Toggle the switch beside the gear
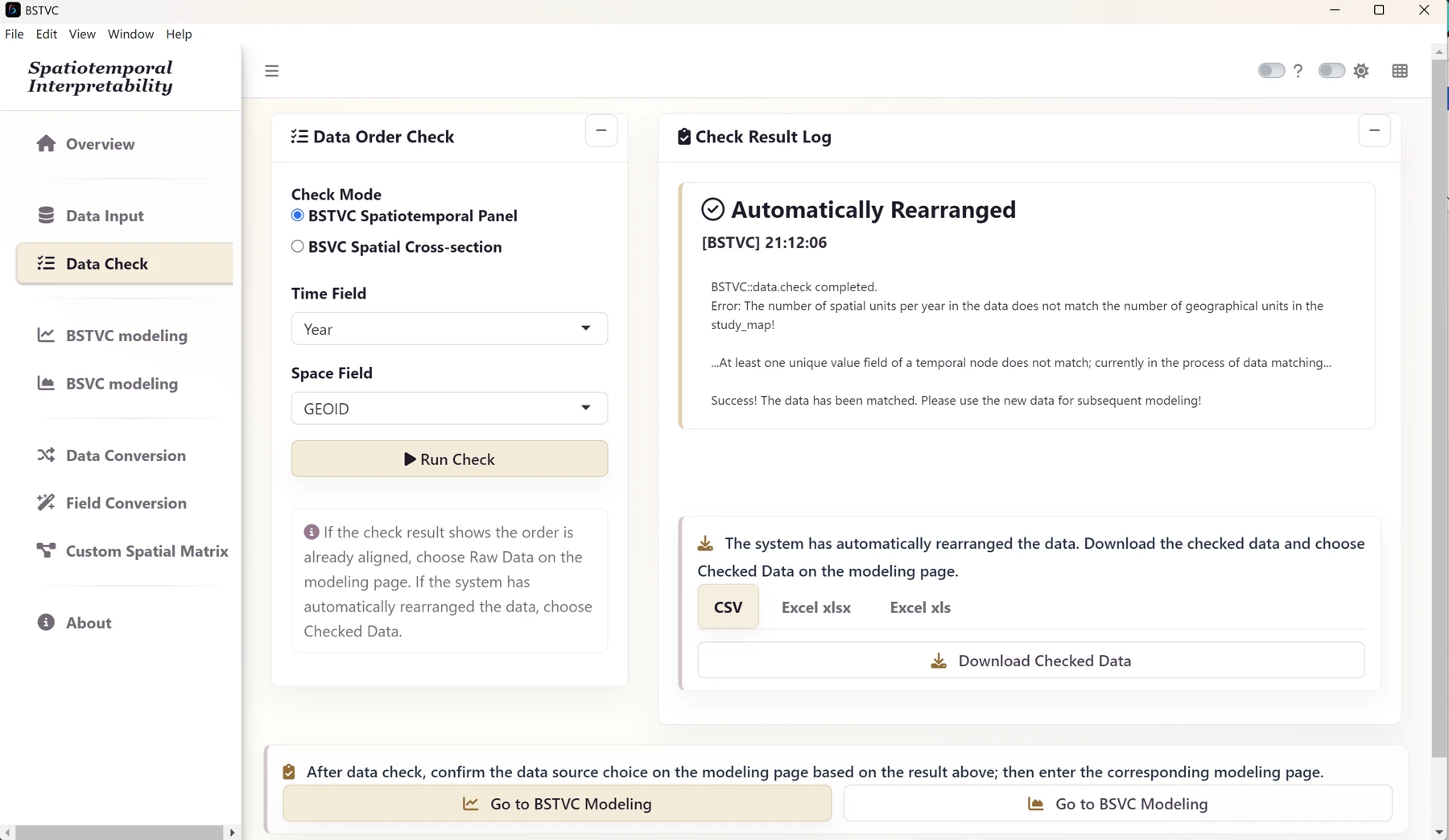Viewport: 1449px width, 840px height. [1331, 71]
